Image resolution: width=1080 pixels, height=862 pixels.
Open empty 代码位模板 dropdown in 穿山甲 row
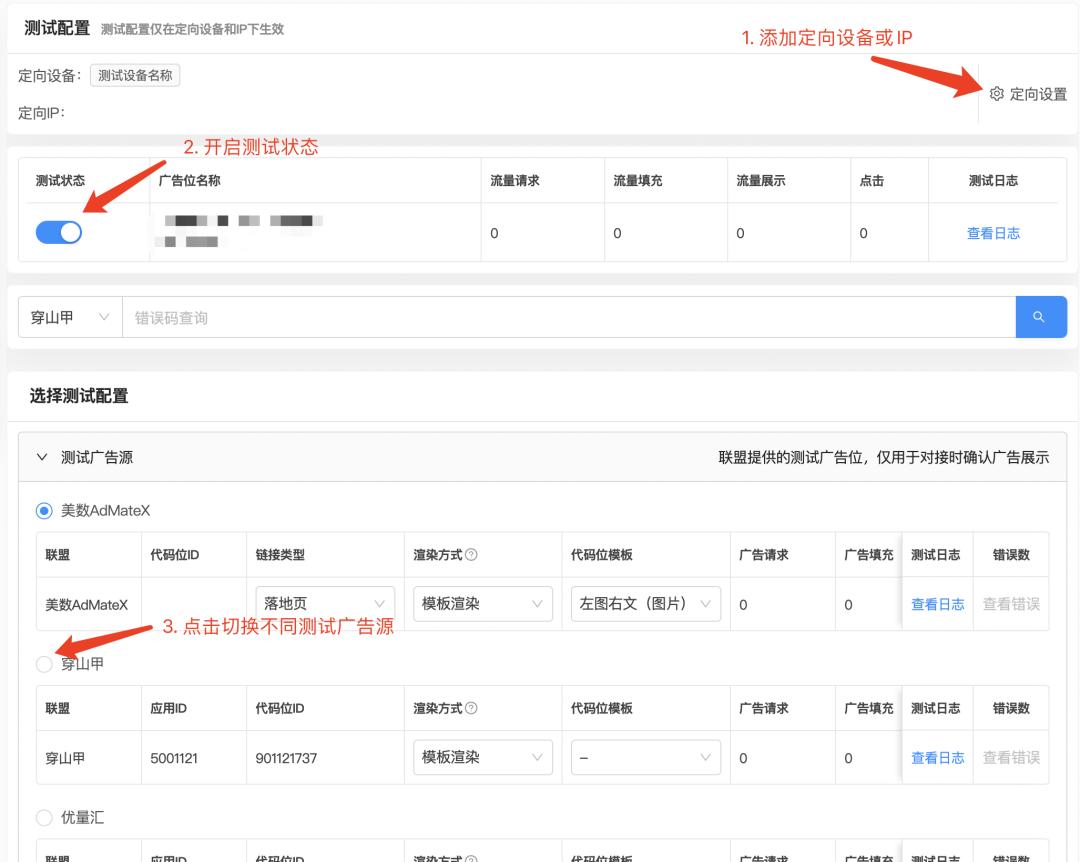[645, 757]
